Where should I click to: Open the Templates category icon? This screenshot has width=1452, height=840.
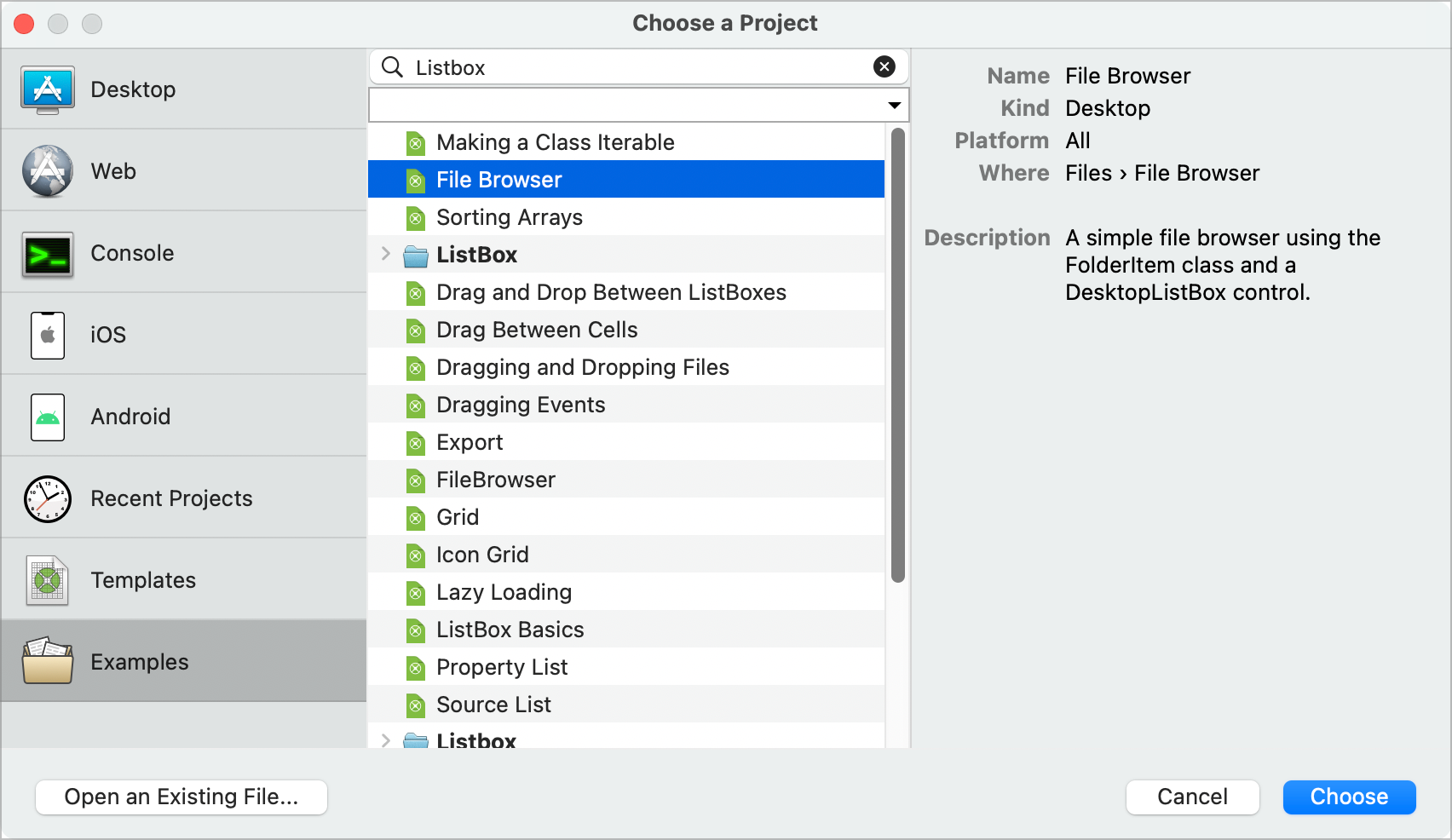click(48, 580)
